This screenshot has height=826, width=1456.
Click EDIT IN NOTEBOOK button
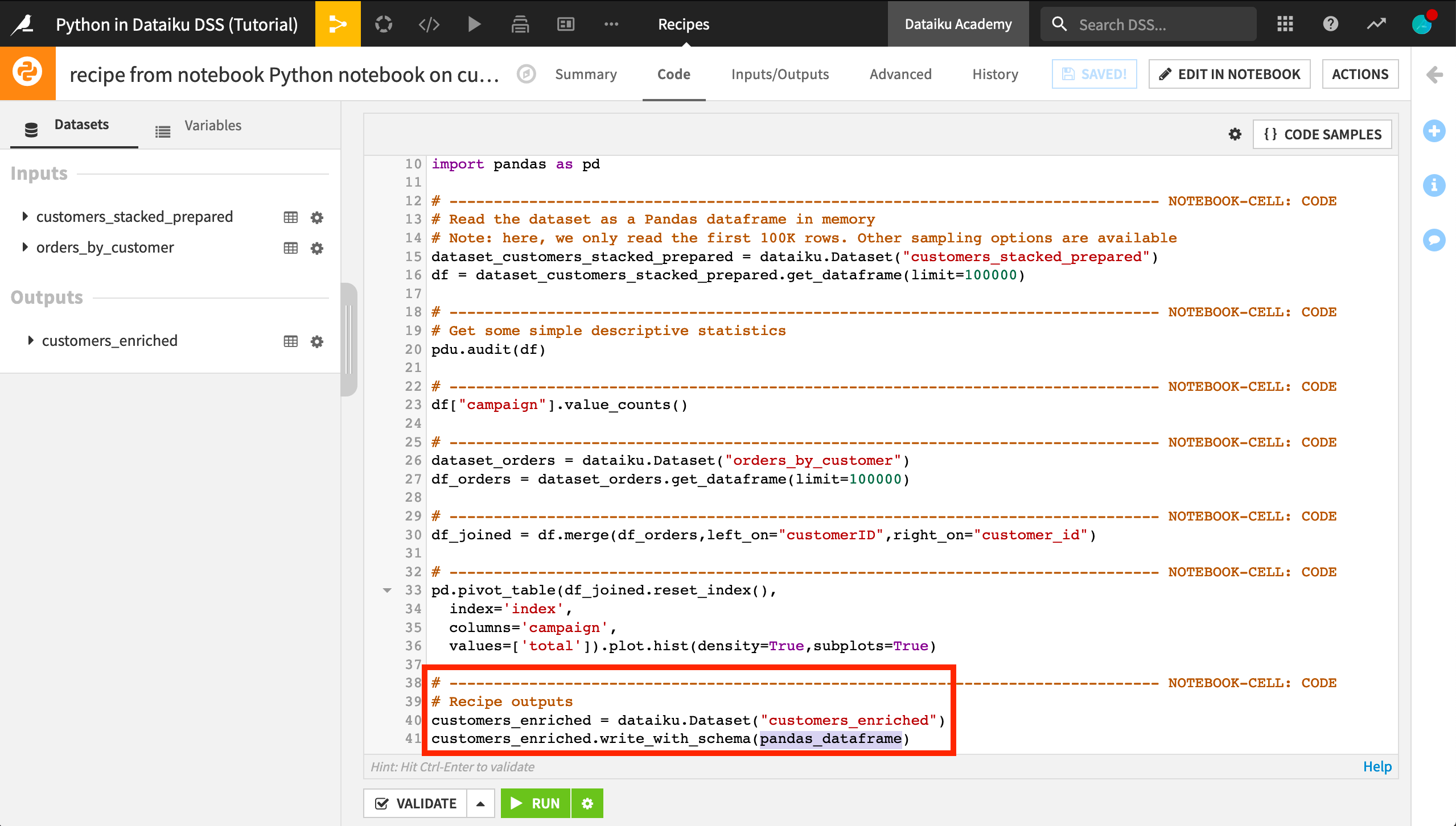pos(1229,74)
